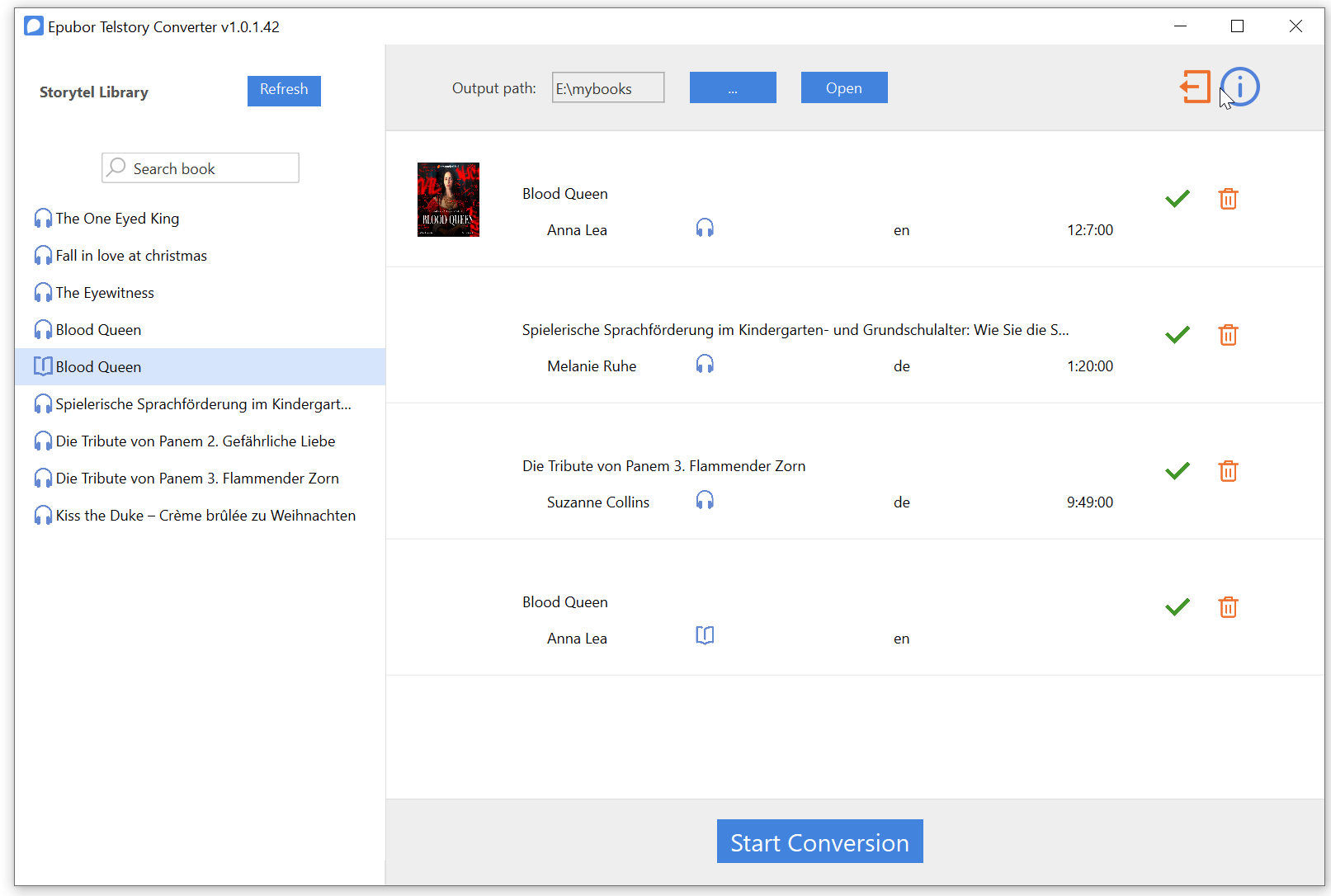Click the Storytel Library heading
Viewport: 1331px width, 896px height.
pyautogui.click(x=94, y=92)
